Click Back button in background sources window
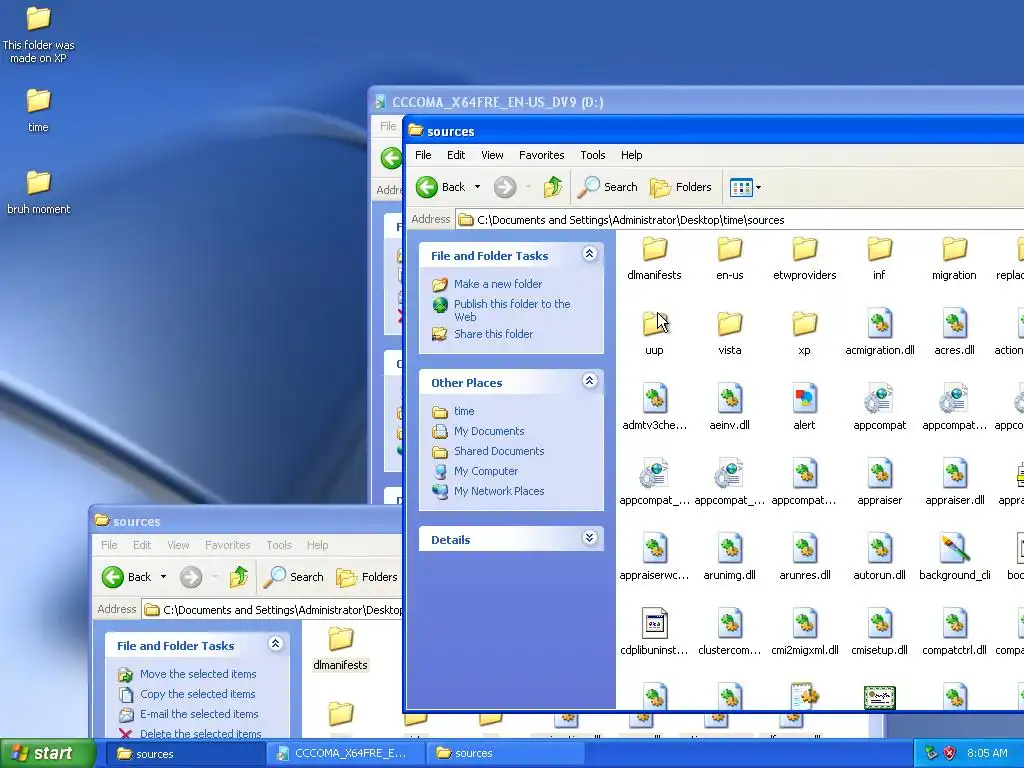The image size is (1024, 768). 127,577
